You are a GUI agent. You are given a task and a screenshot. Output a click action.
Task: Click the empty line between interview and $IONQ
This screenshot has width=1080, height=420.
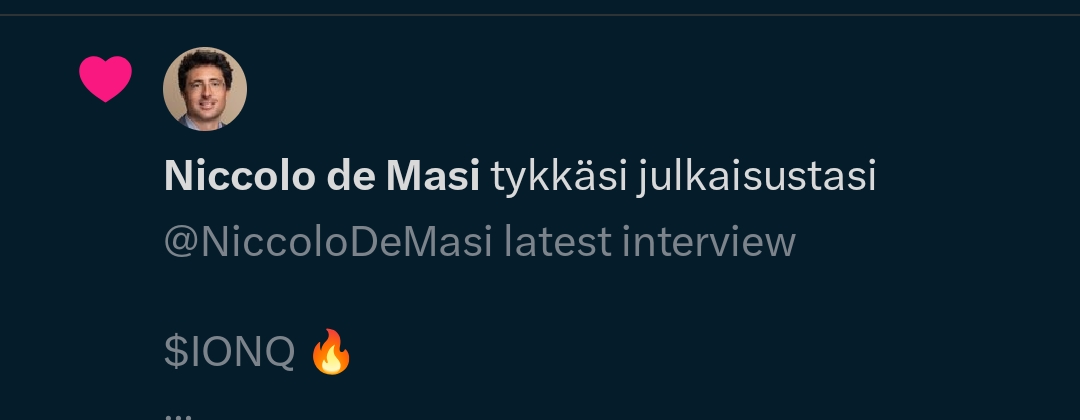(482, 297)
